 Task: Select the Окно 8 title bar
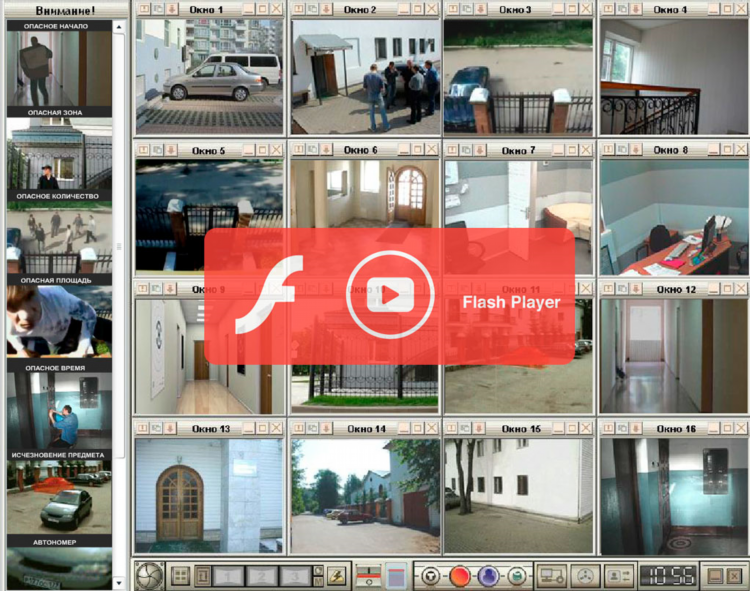[673, 150]
